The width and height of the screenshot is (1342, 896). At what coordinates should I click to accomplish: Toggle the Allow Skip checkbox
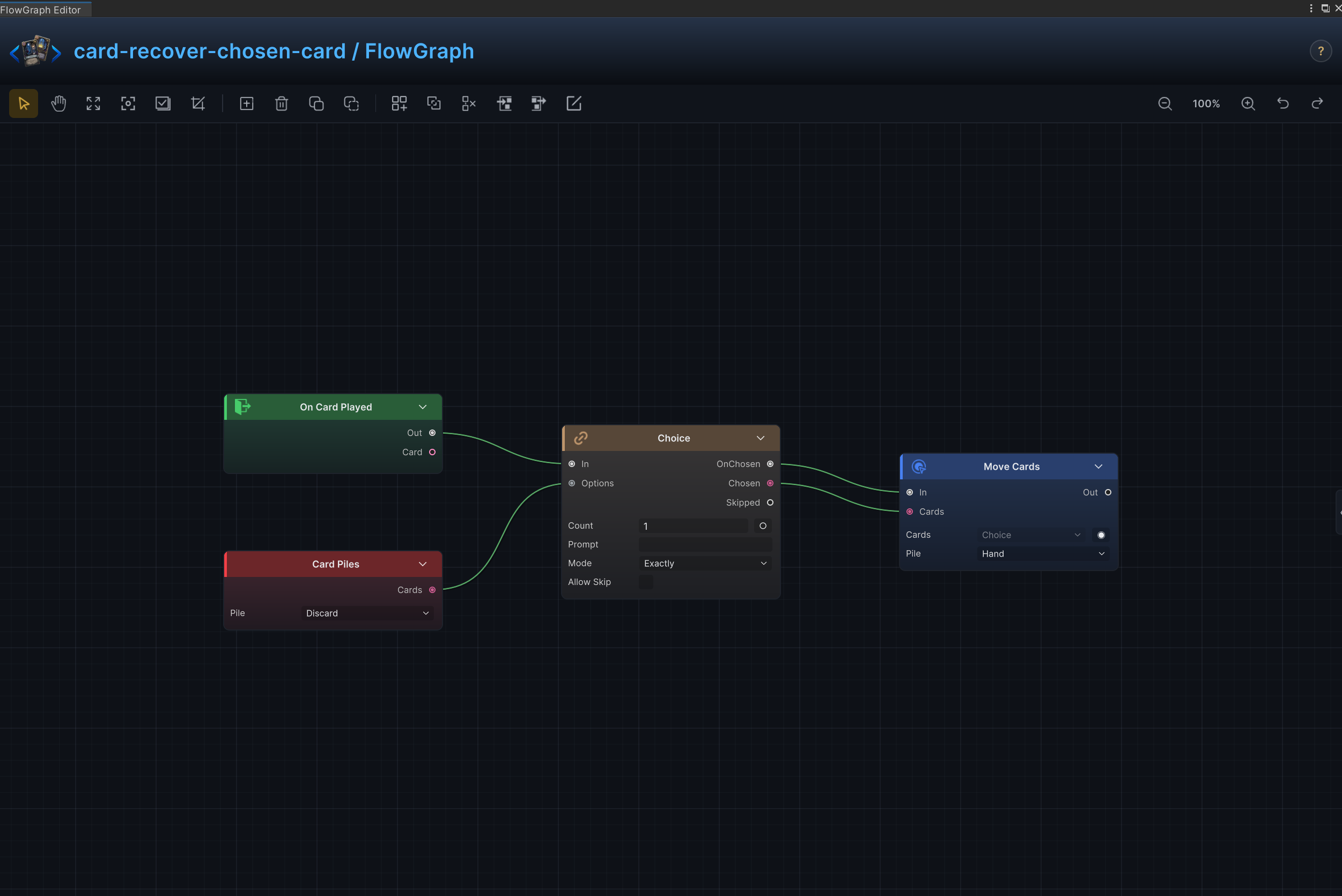(x=646, y=582)
